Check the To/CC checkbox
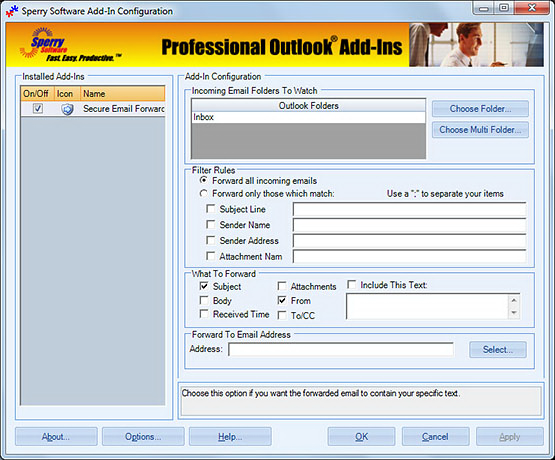The image size is (555, 460). pyautogui.click(x=282, y=315)
